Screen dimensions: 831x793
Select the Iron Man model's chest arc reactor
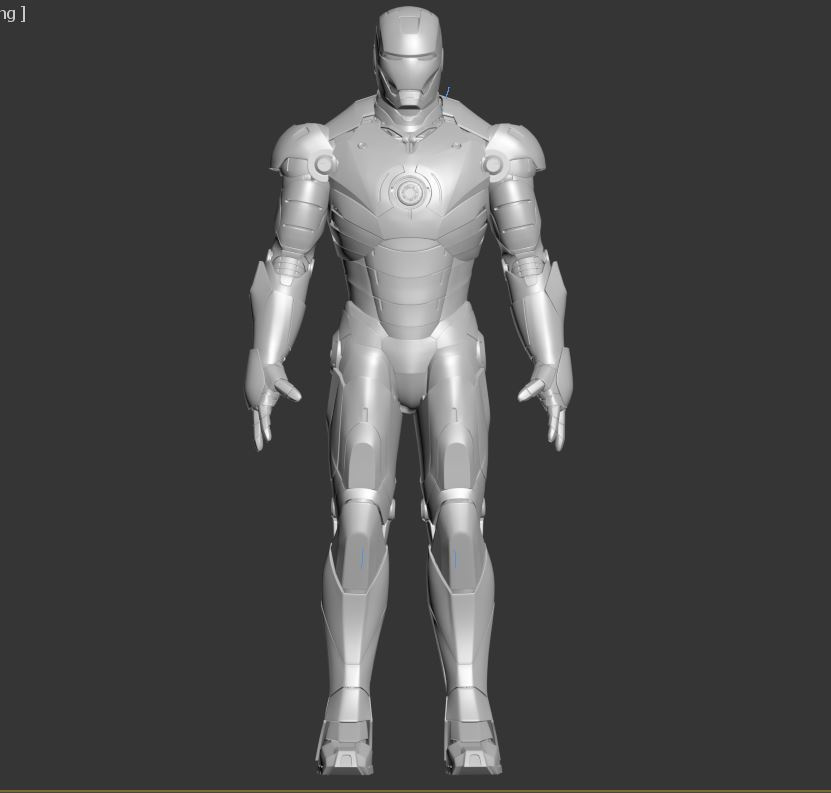408,192
